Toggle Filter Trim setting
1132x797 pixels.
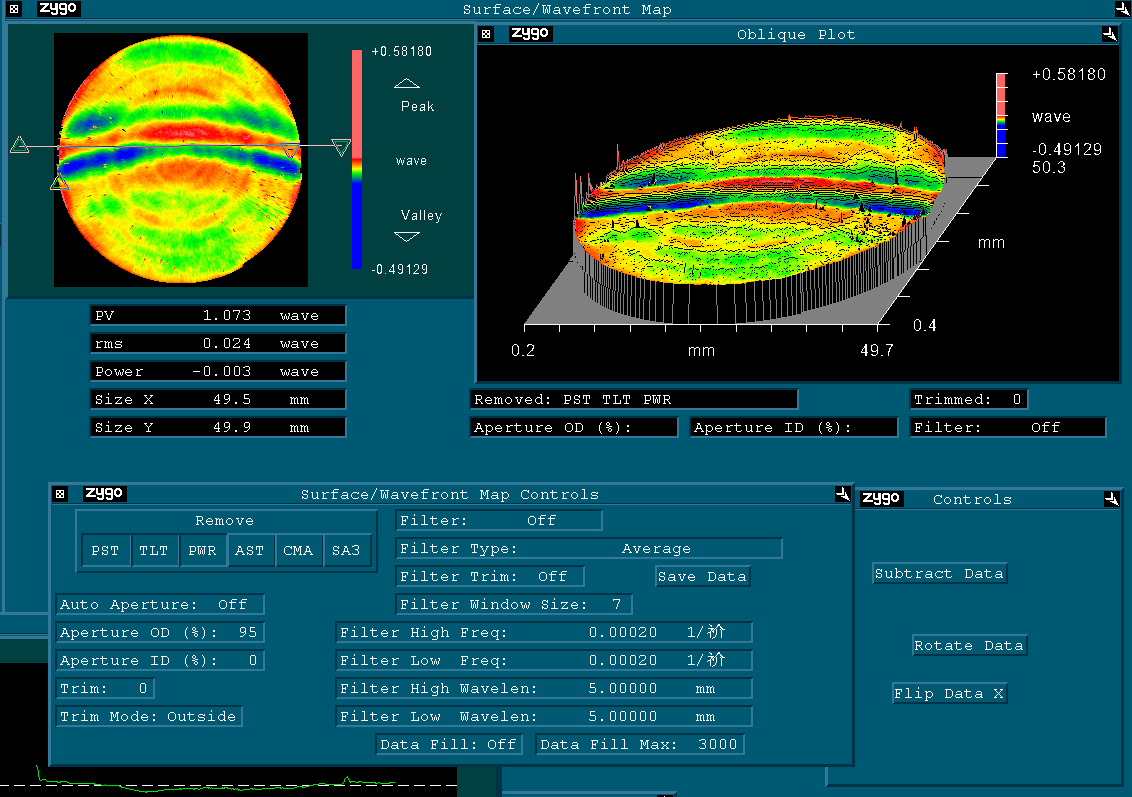[x=489, y=576]
